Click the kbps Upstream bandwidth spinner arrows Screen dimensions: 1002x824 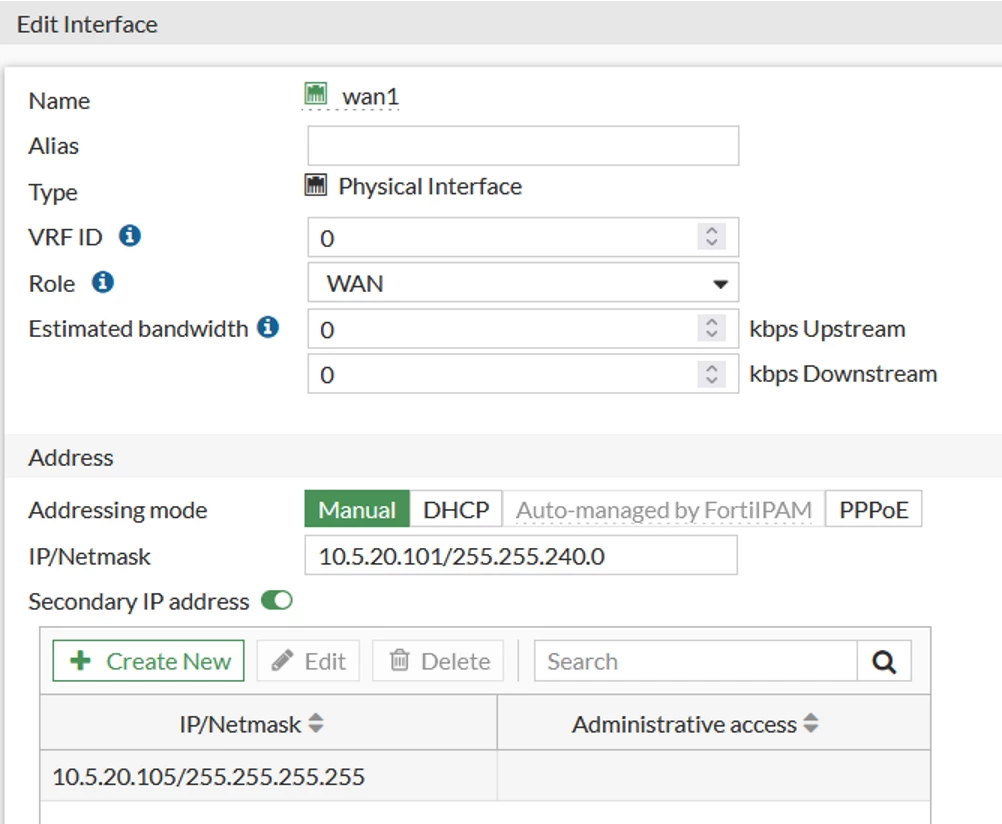(x=711, y=328)
